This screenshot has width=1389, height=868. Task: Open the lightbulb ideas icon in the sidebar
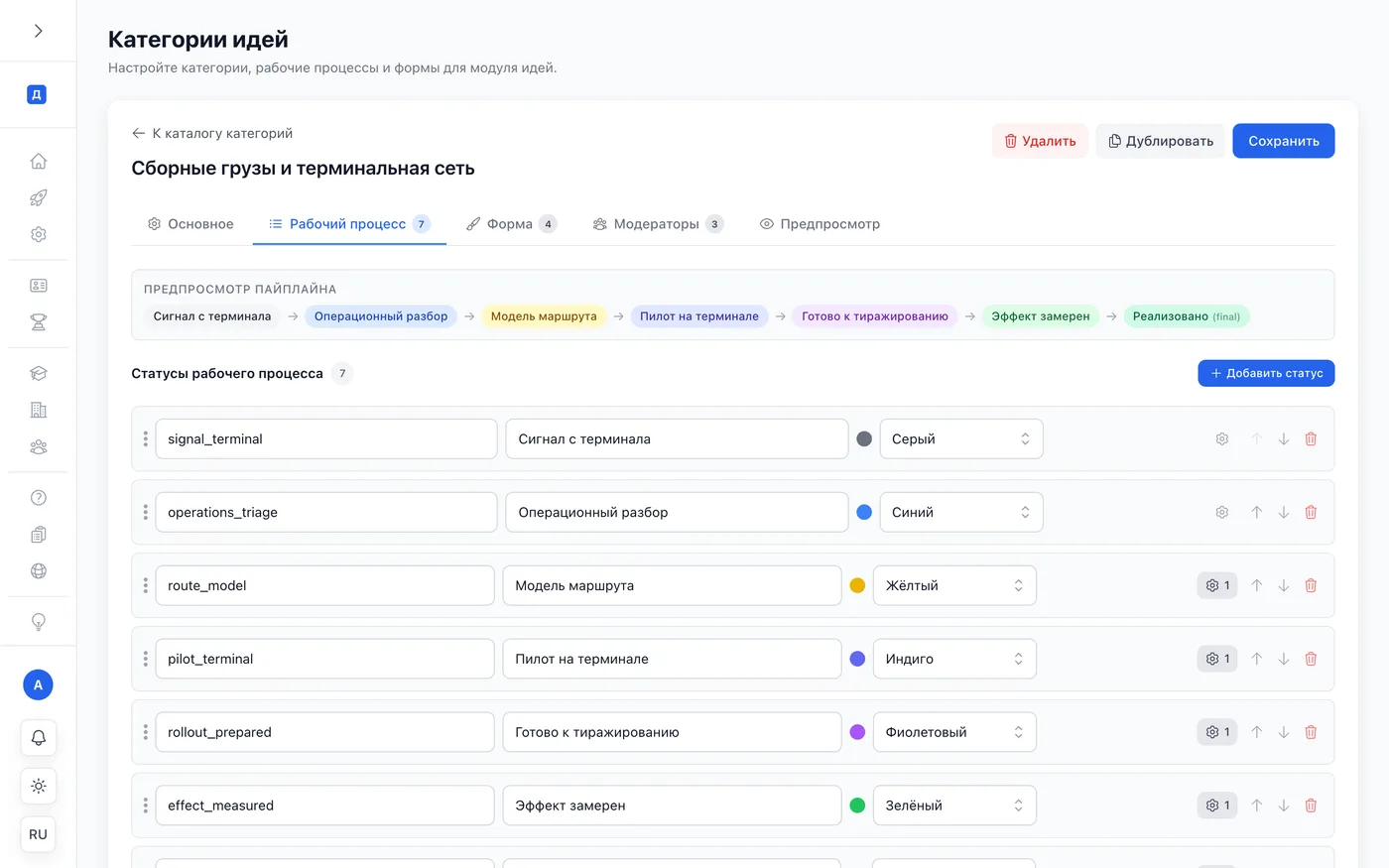coord(38,622)
